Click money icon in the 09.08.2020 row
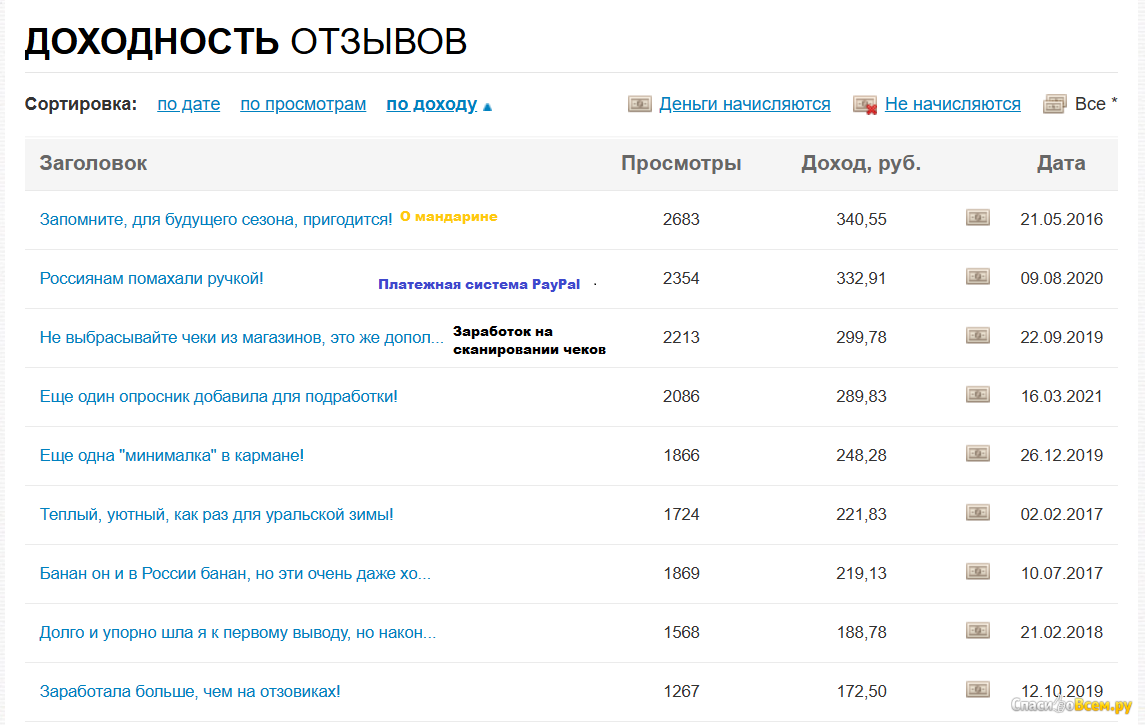 (977, 277)
